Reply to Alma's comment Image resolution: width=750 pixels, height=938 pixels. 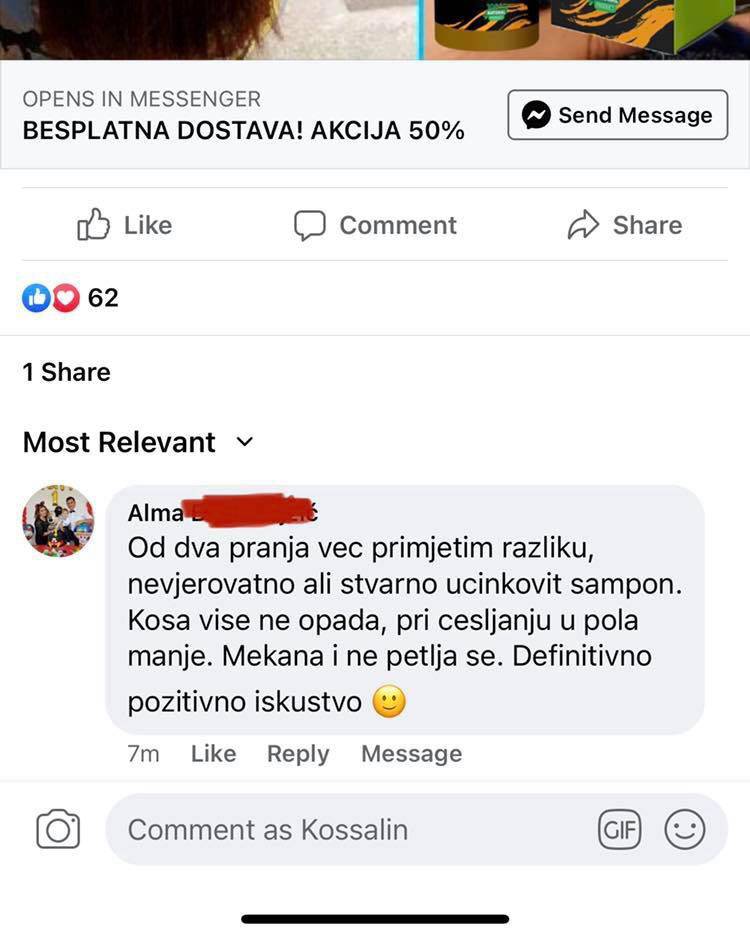tap(298, 754)
